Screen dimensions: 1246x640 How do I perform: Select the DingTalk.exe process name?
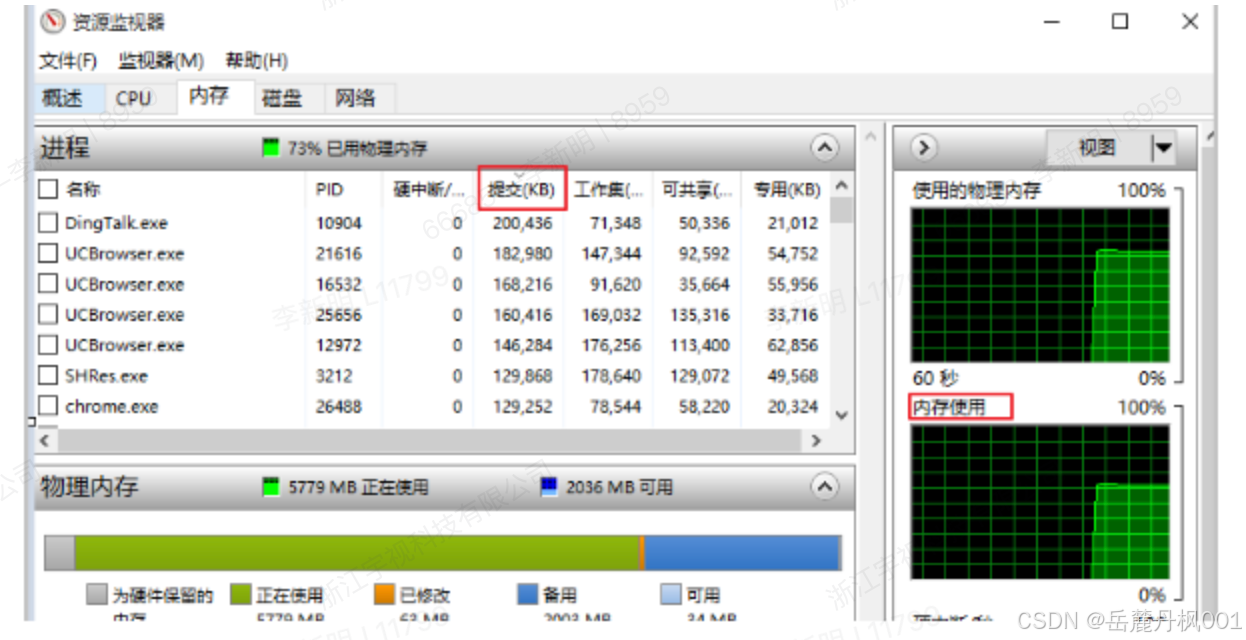click(116, 223)
